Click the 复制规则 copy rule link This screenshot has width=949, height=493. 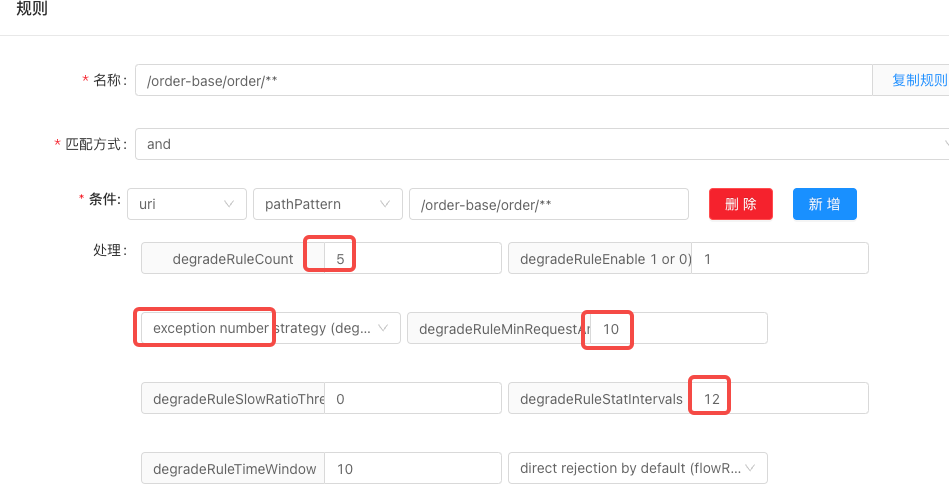coord(918,80)
